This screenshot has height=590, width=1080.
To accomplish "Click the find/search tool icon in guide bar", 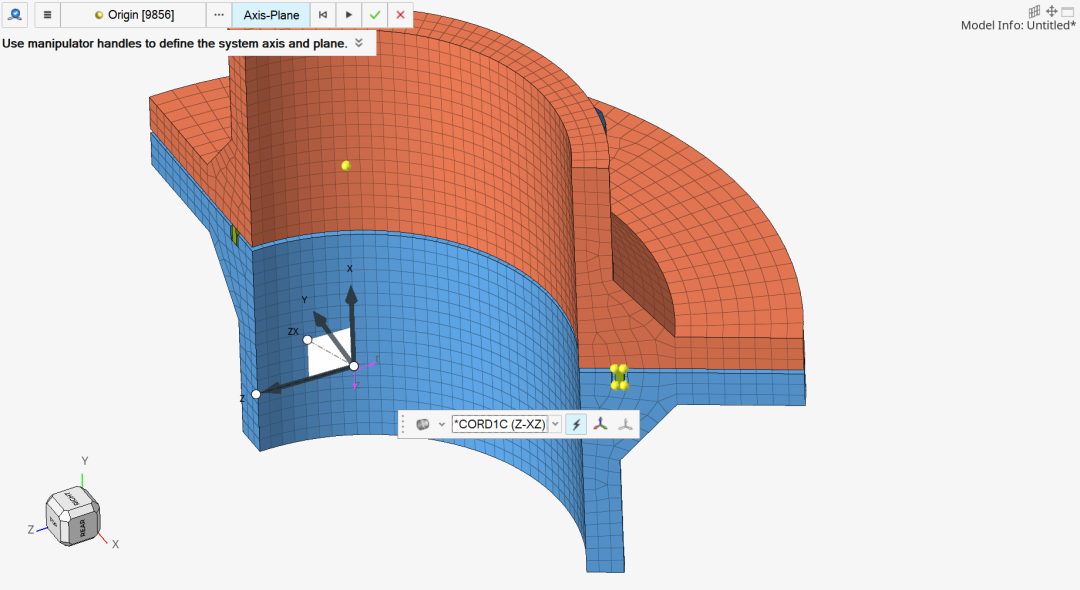I will [x=15, y=15].
